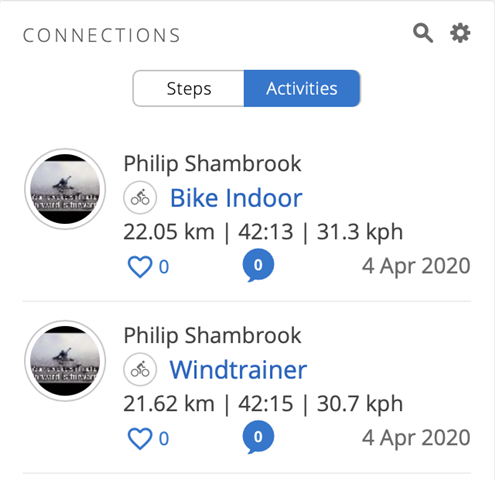Viewport: 495px width, 480px height.
Task: Like the Windtrainer activity heart icon
Action: [140, 439]
